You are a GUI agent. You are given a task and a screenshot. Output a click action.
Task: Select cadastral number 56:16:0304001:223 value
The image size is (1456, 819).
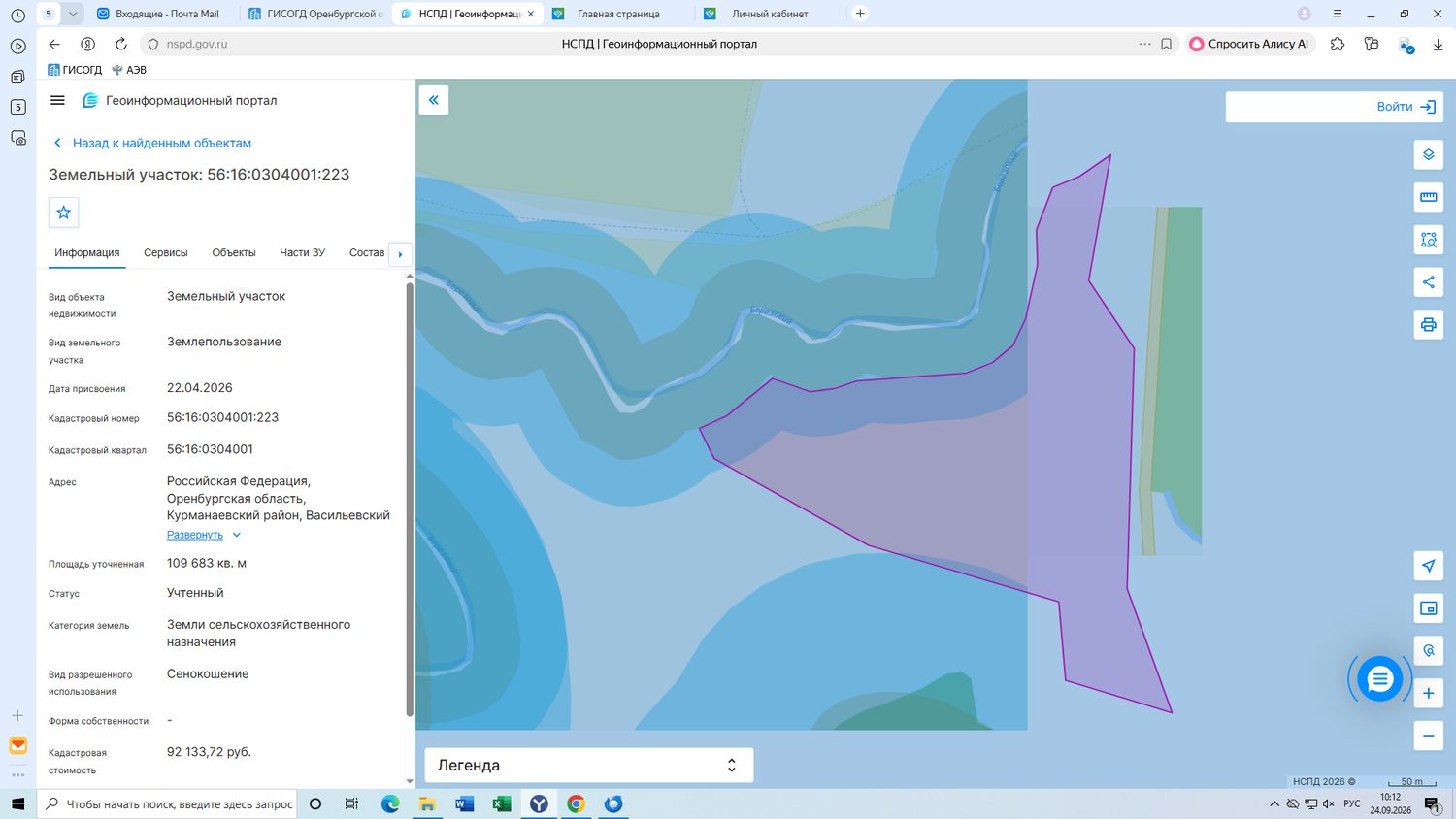(222, 417)
